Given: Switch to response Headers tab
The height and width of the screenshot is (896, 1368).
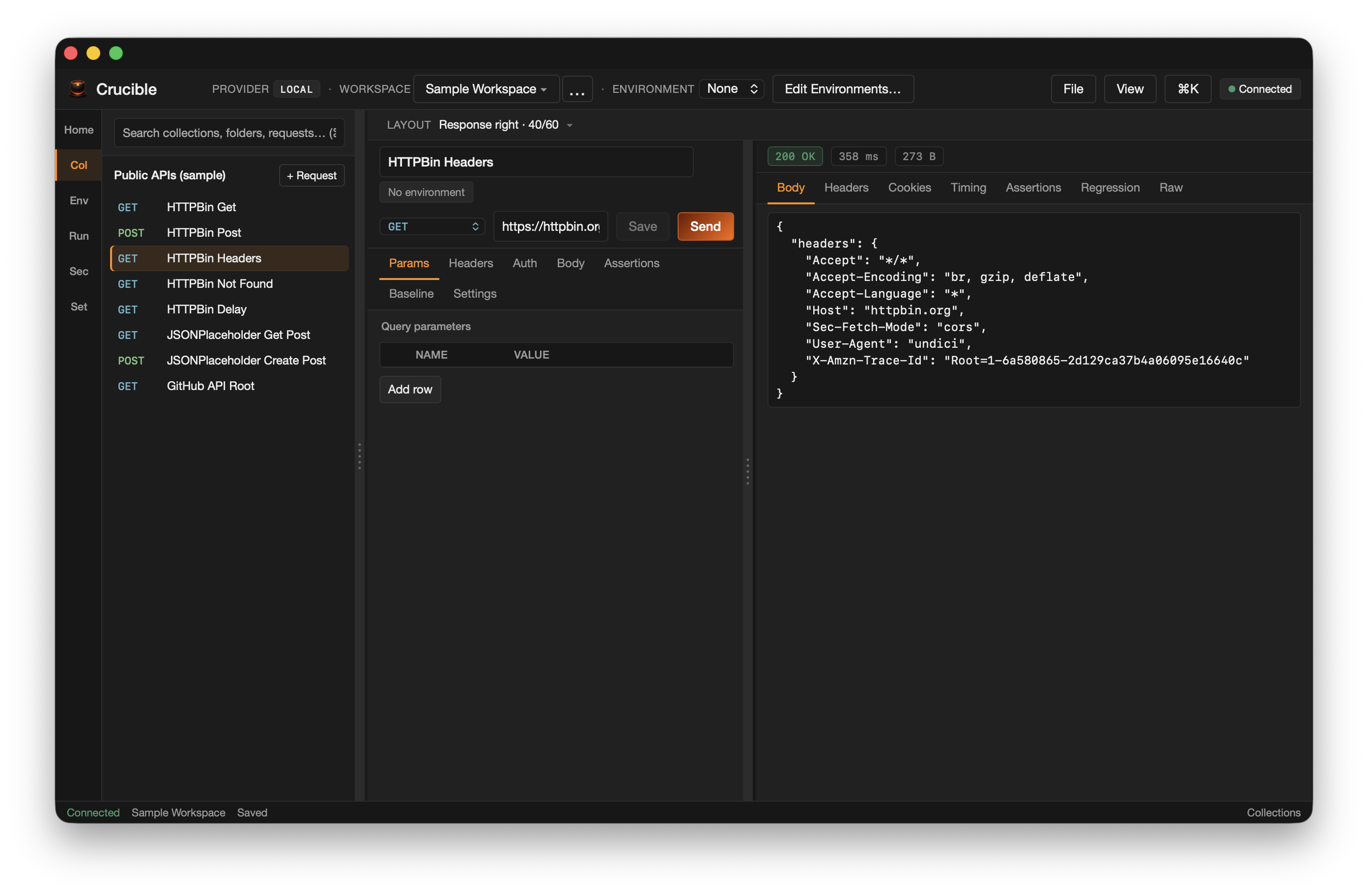Looking at the screenshot, I should 846,188.
